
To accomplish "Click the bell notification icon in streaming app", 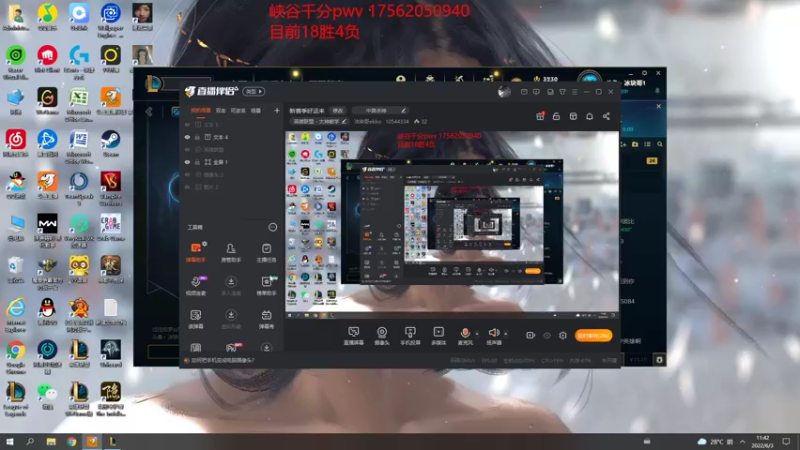I will tap(589, 116).
